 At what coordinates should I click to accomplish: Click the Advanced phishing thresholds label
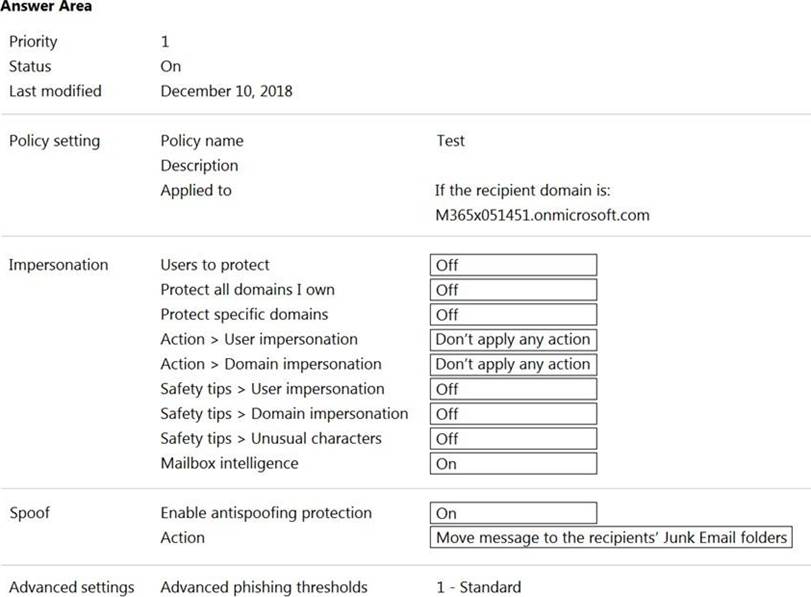click(264, 587)
